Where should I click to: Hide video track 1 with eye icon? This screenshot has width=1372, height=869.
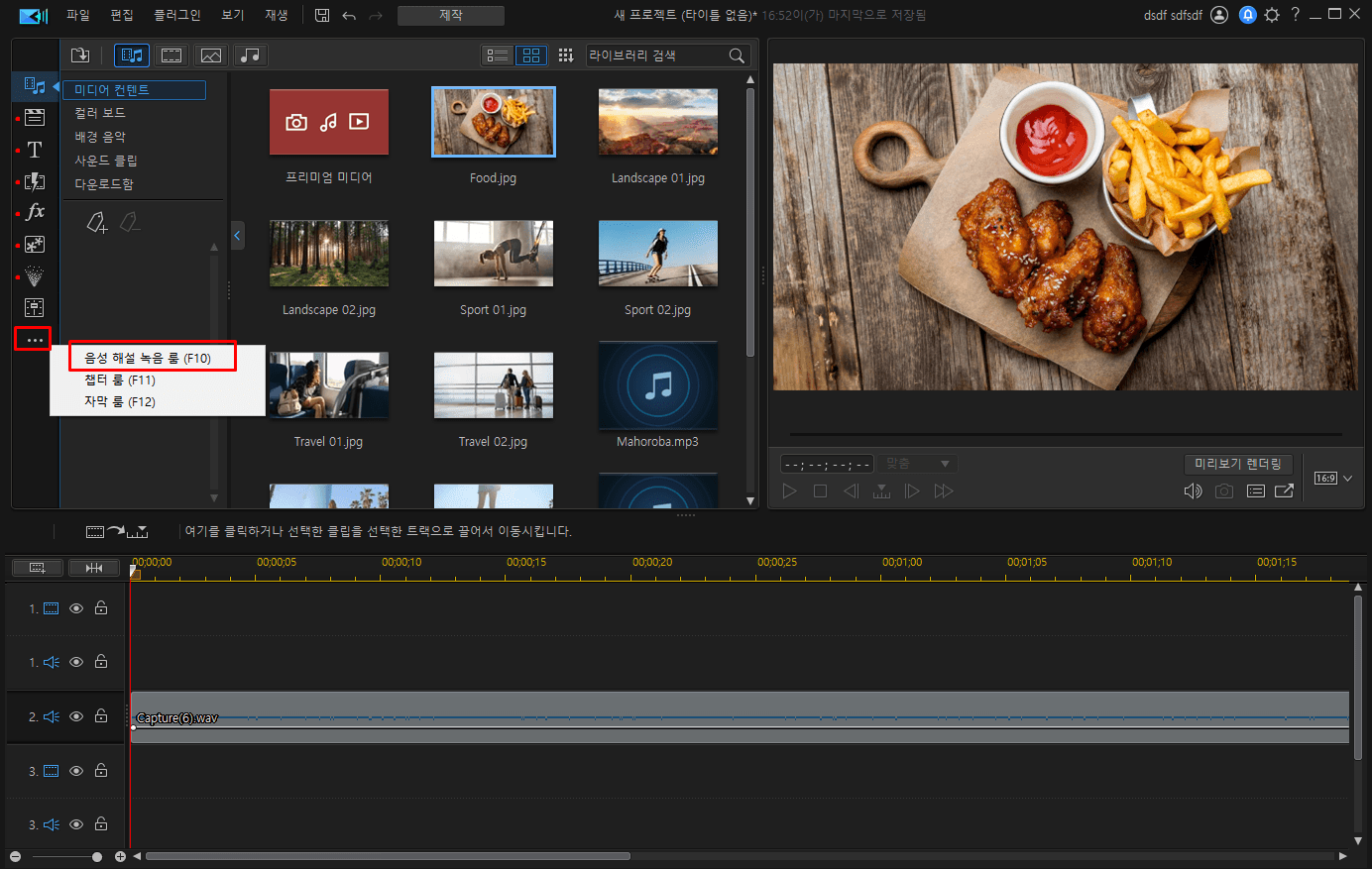[76, 608]
